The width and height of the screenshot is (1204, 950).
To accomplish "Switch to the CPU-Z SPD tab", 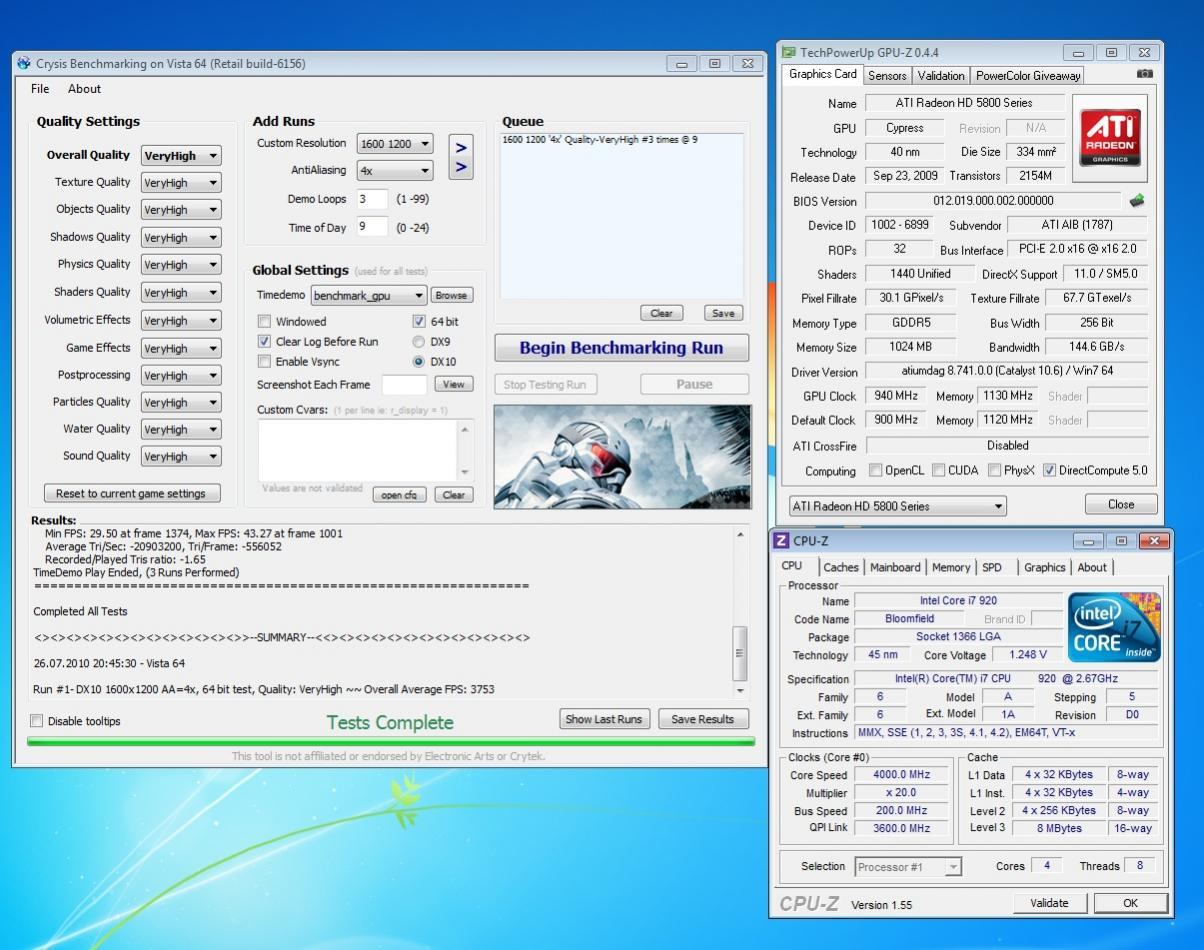I will (992, 568).
